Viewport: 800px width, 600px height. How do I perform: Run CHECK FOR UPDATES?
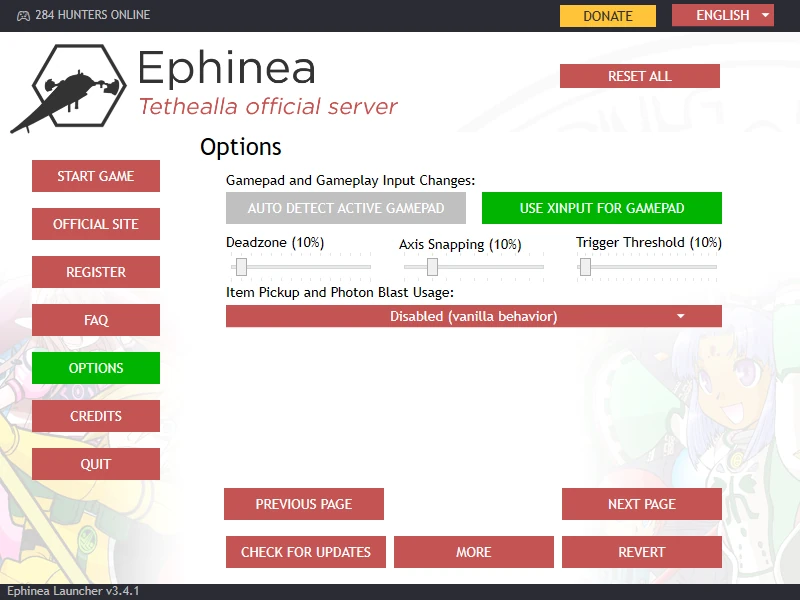[305, 551]
